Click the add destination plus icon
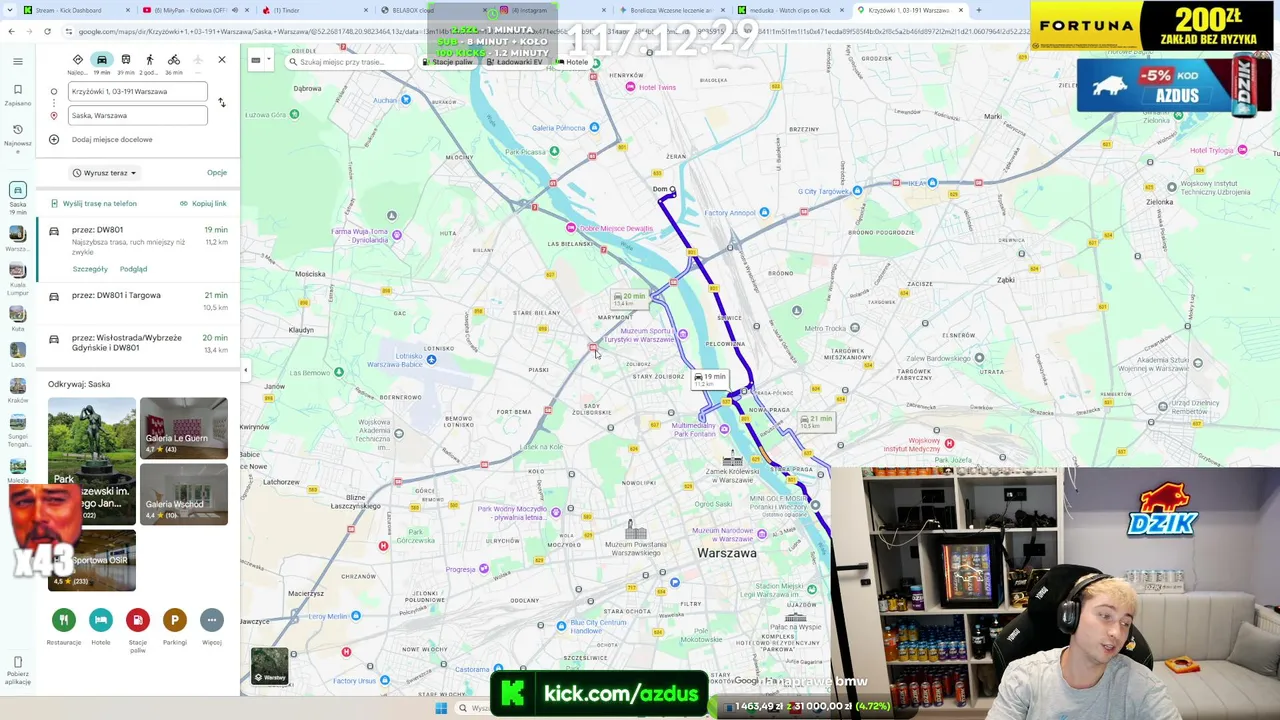This screenshot has width=1280, height=720. pos(54,139)
